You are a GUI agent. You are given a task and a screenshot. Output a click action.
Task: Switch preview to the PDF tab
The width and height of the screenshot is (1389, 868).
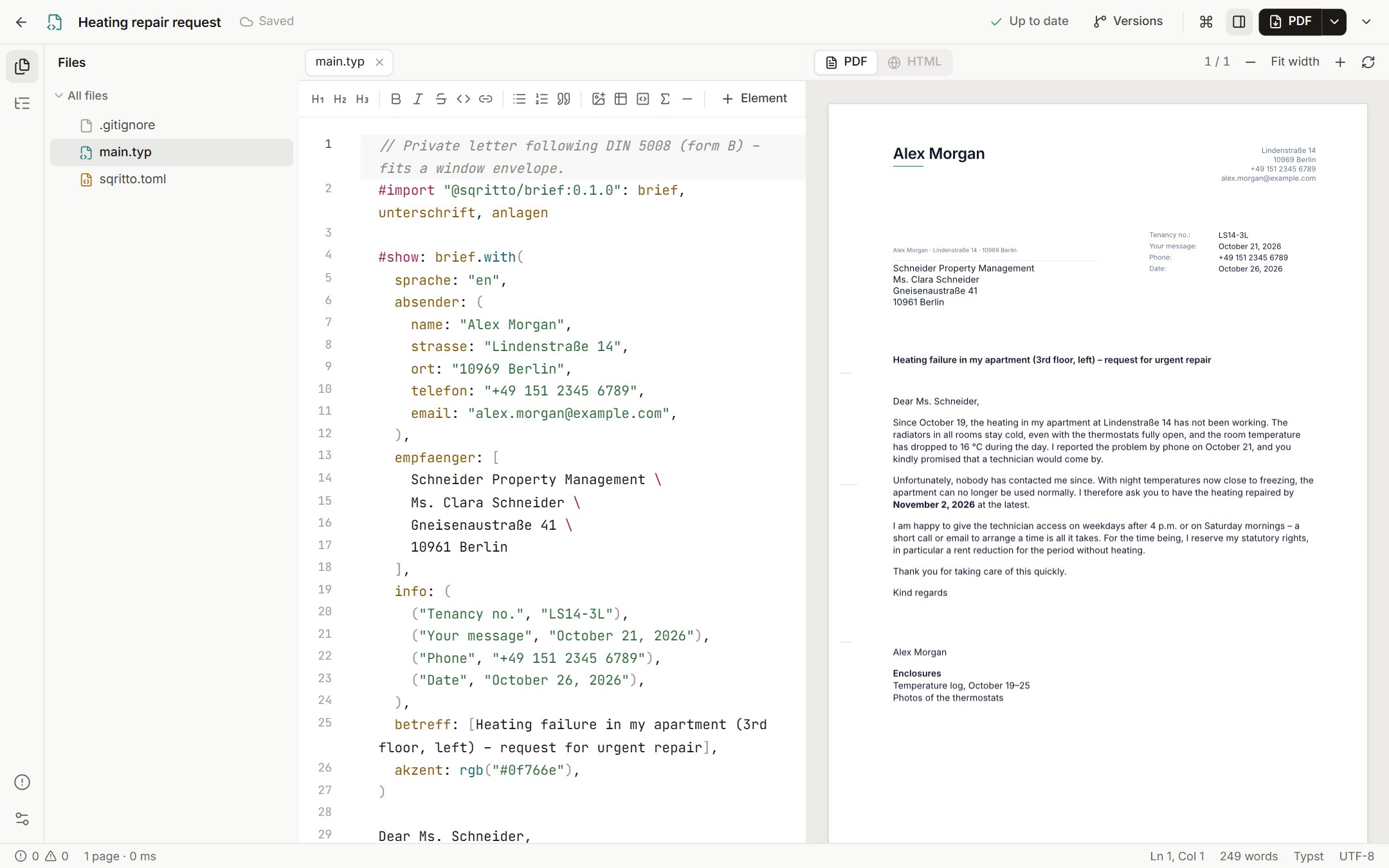(846, 62)
